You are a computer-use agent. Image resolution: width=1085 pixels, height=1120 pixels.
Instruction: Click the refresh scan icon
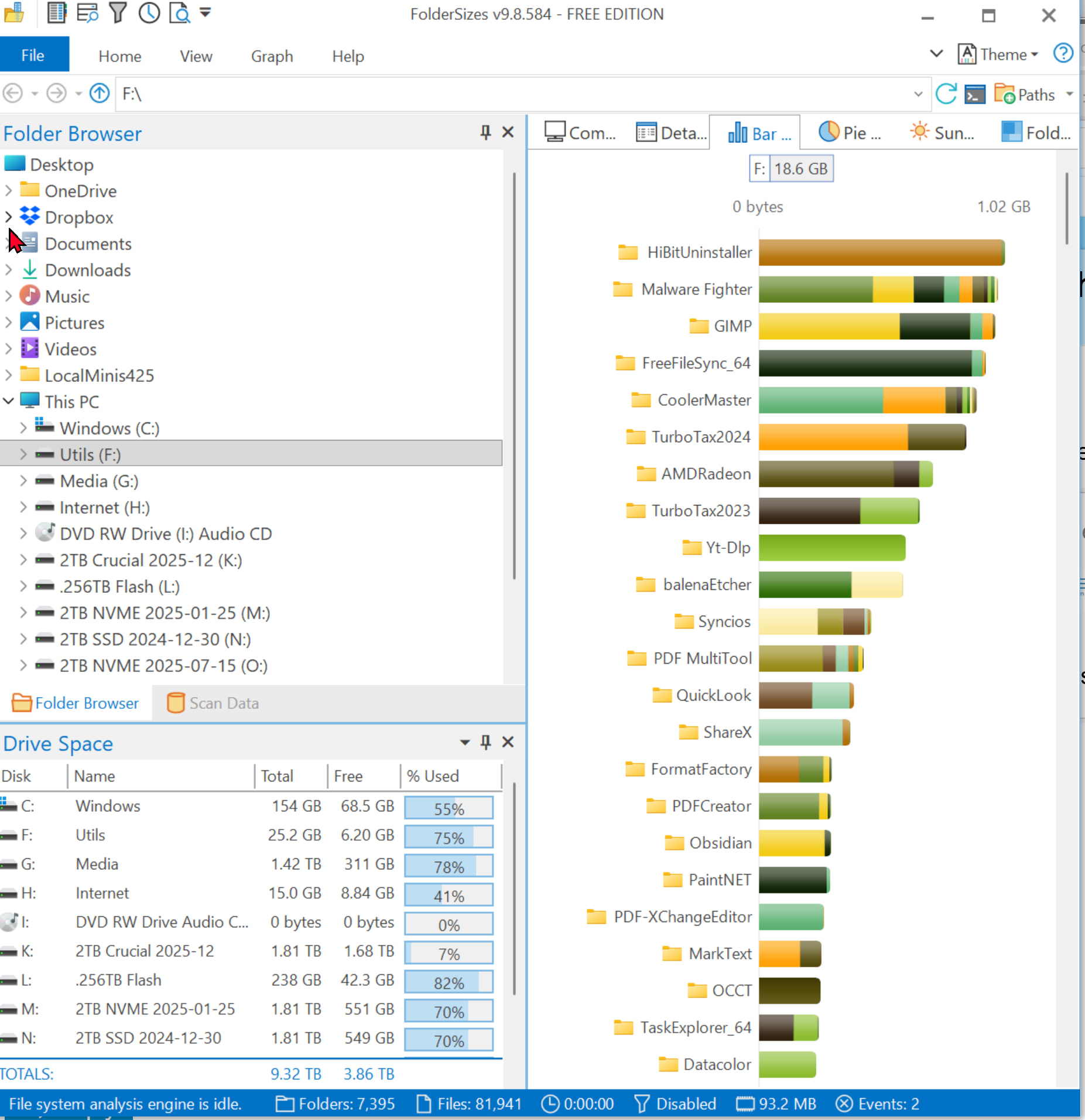coord(946,94)
